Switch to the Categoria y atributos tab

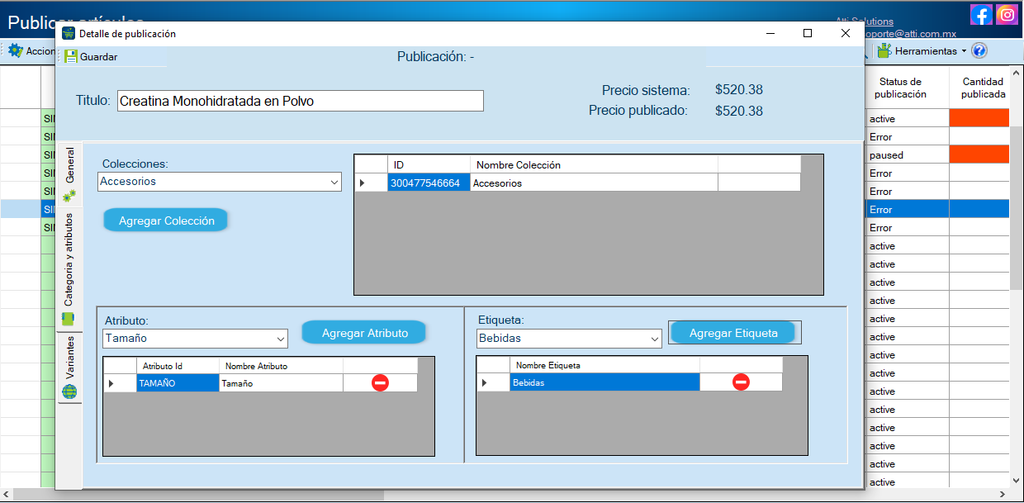69,269
